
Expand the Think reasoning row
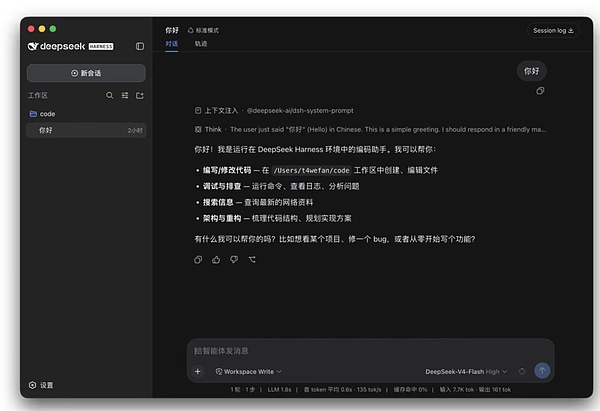[370, 129]
